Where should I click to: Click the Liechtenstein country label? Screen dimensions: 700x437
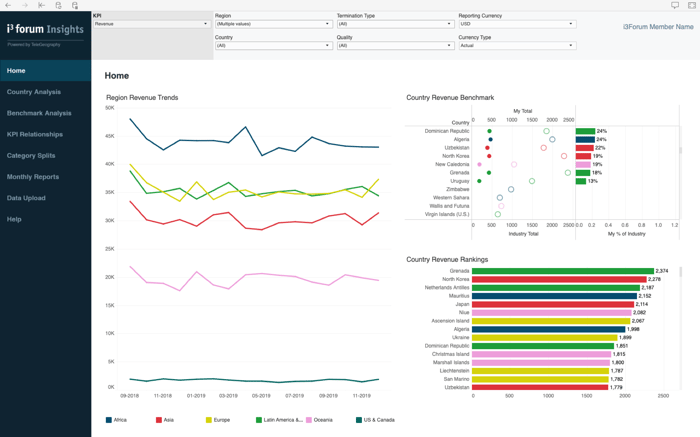click(454, 371)
